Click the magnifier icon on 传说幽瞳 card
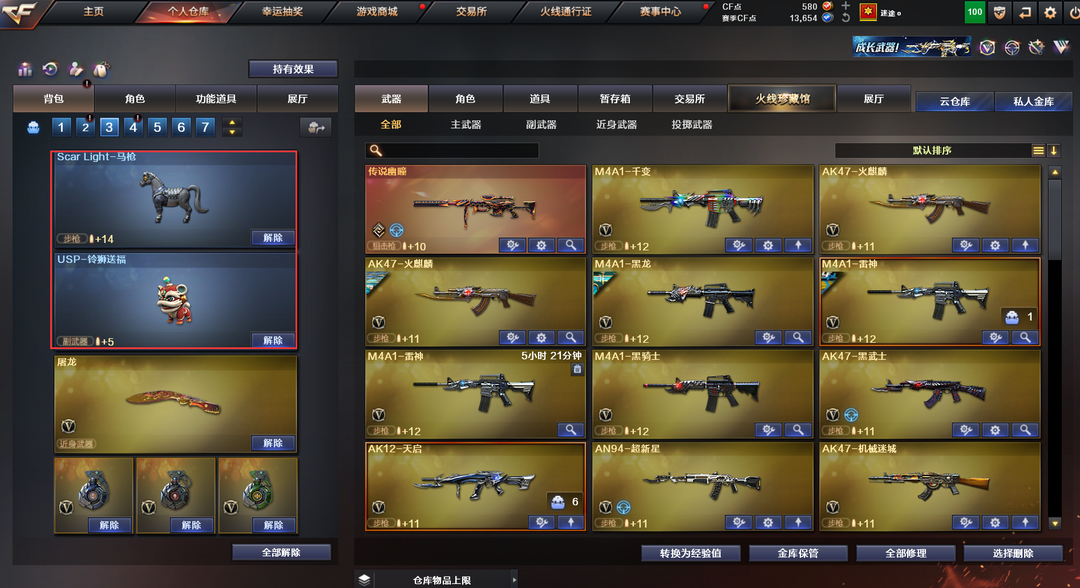Screen dimensions: 1080x588 pos(570,245)
